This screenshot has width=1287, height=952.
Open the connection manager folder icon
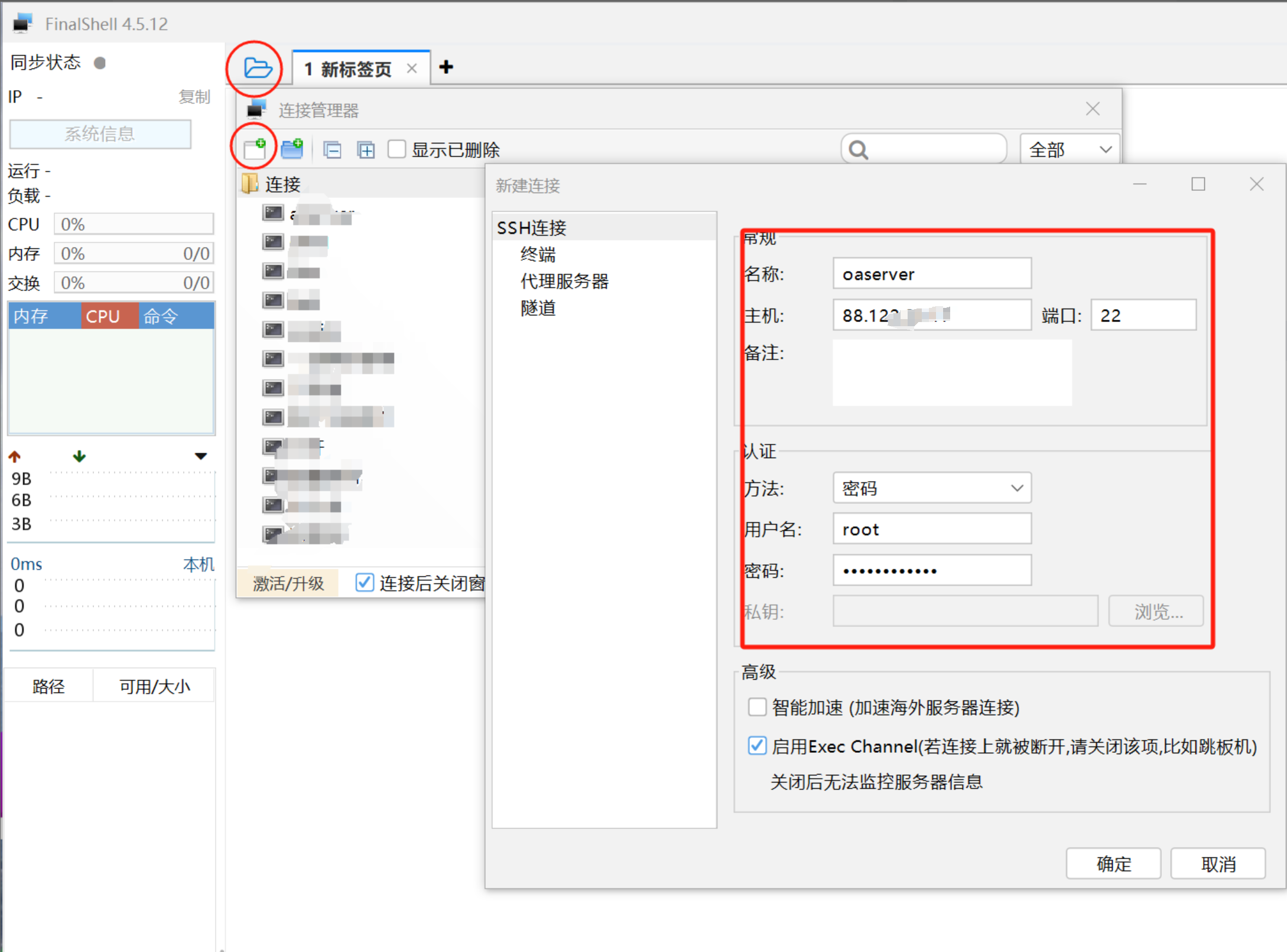pos(258,68)
